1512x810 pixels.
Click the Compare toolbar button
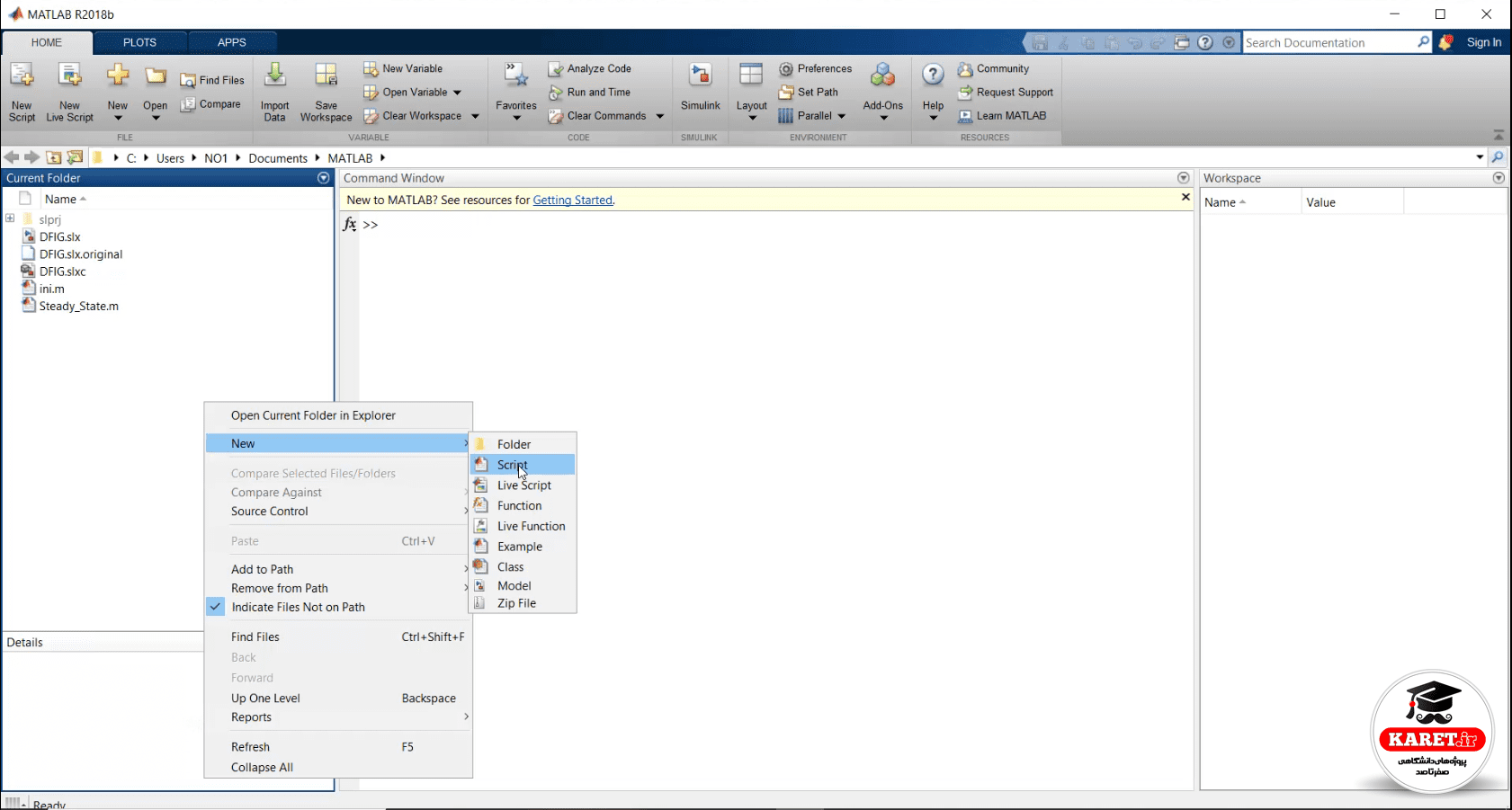click(x=210, y=104)
